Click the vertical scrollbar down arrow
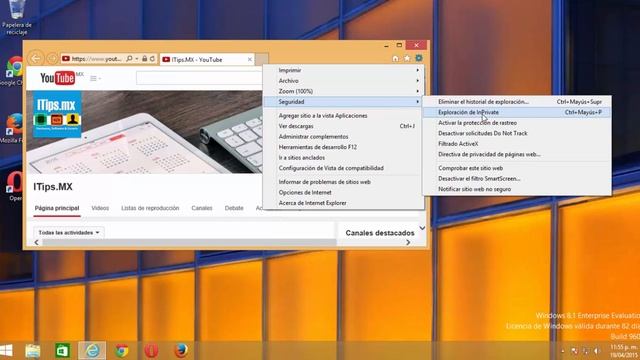Viewport: 640px width, 360px height. [422, 228]
